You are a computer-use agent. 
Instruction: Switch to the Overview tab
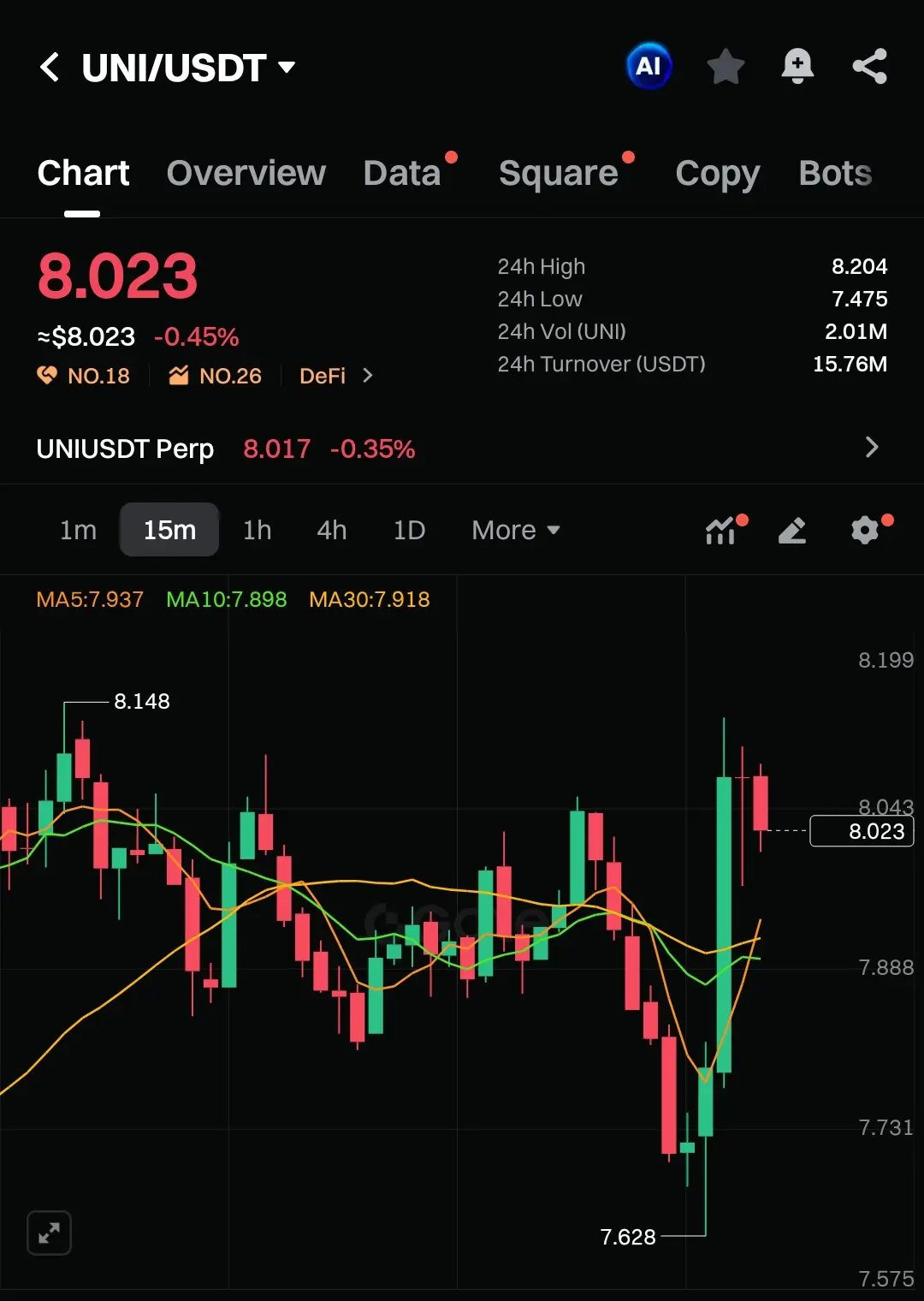coord(246,173)
